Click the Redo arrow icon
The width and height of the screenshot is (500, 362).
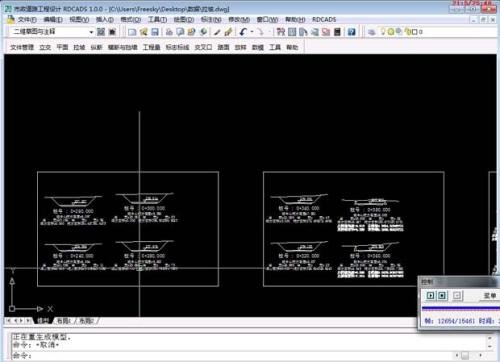pos(260,32)
